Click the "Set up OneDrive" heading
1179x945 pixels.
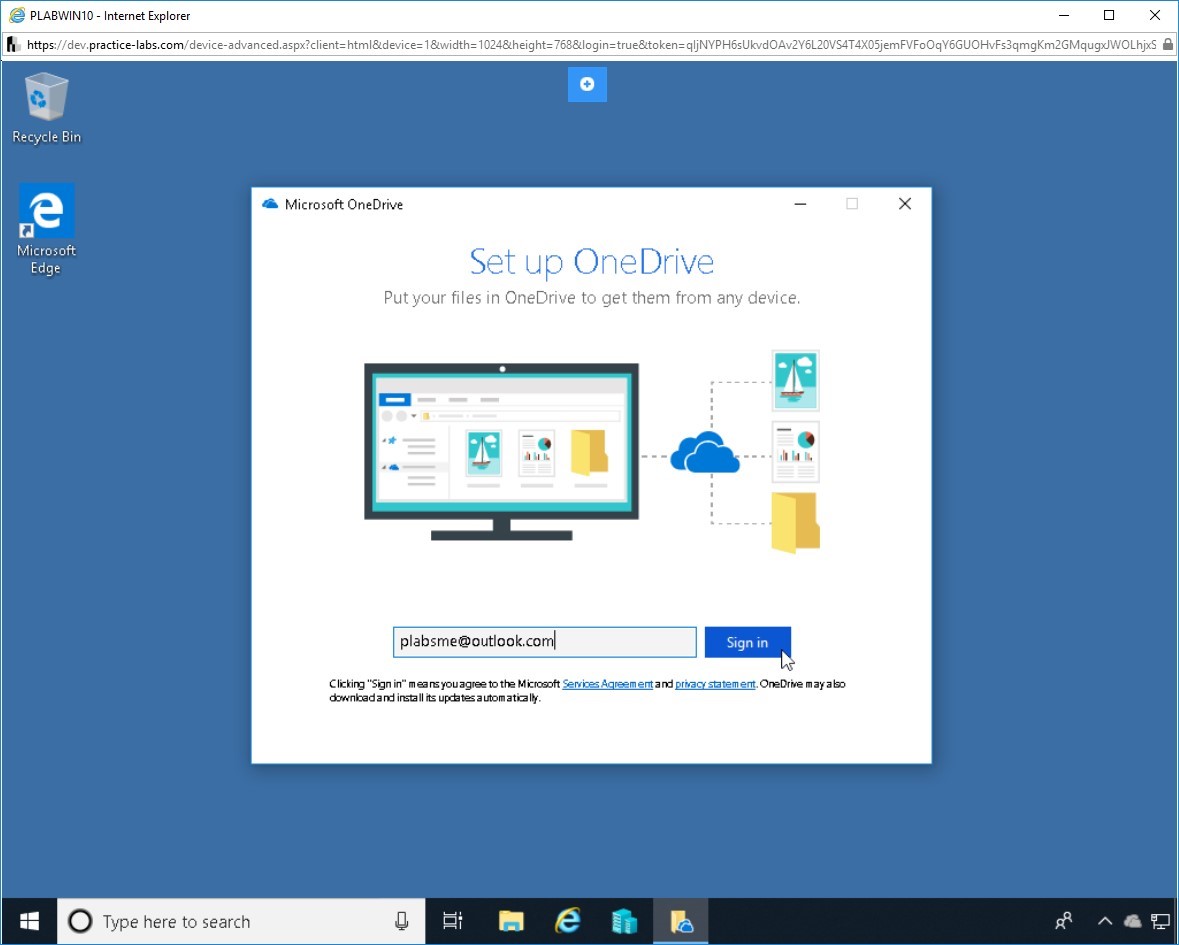(x=592, y=262)
